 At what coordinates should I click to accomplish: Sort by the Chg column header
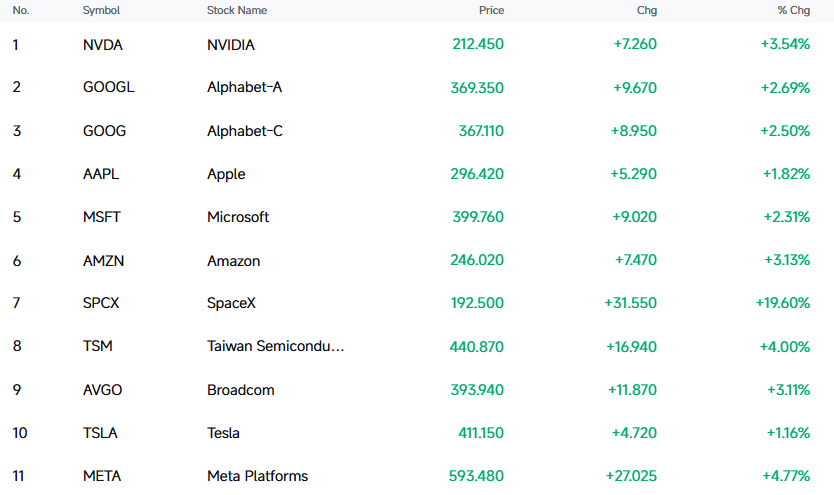point(647,11)
